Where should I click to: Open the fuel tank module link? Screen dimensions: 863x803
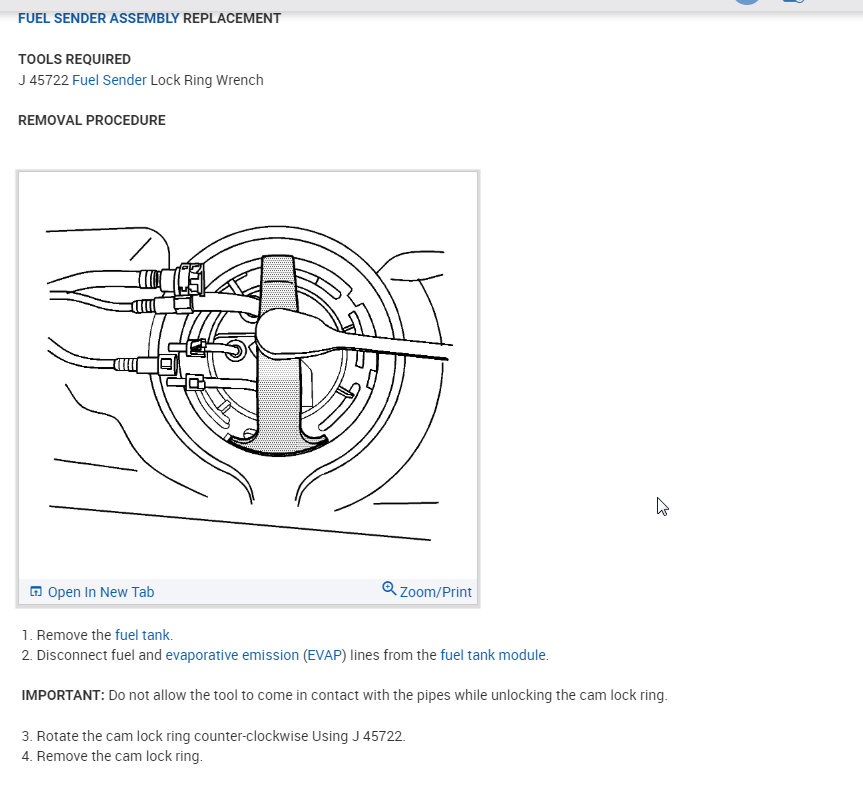coord(493,655)
